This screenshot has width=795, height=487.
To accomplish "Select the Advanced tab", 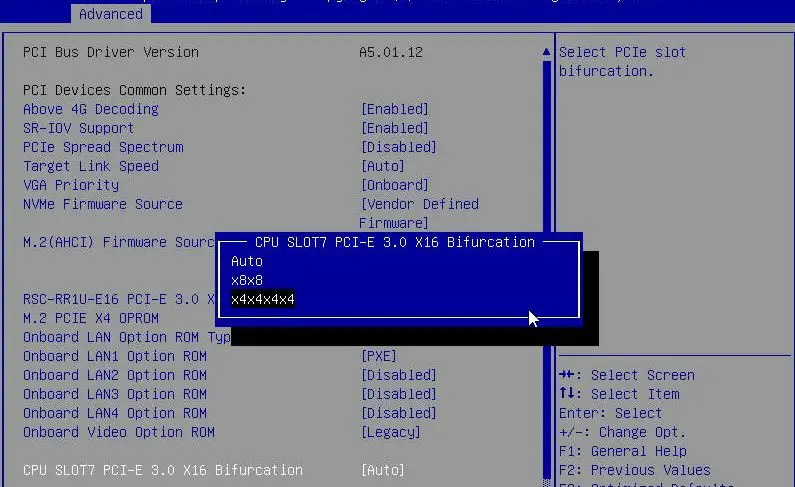I will 110,13.
